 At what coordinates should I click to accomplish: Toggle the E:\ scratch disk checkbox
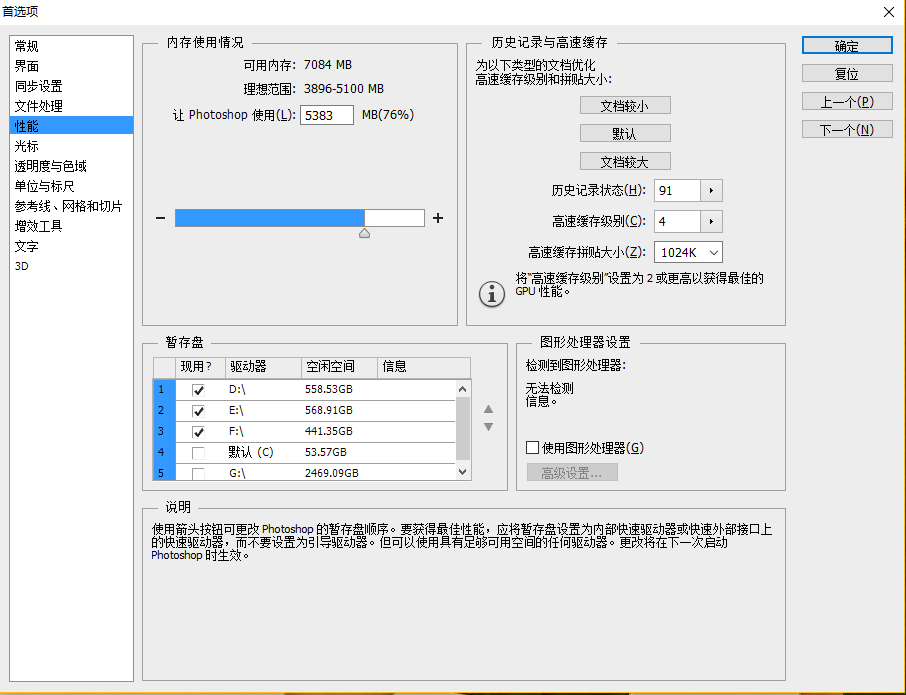198,411
